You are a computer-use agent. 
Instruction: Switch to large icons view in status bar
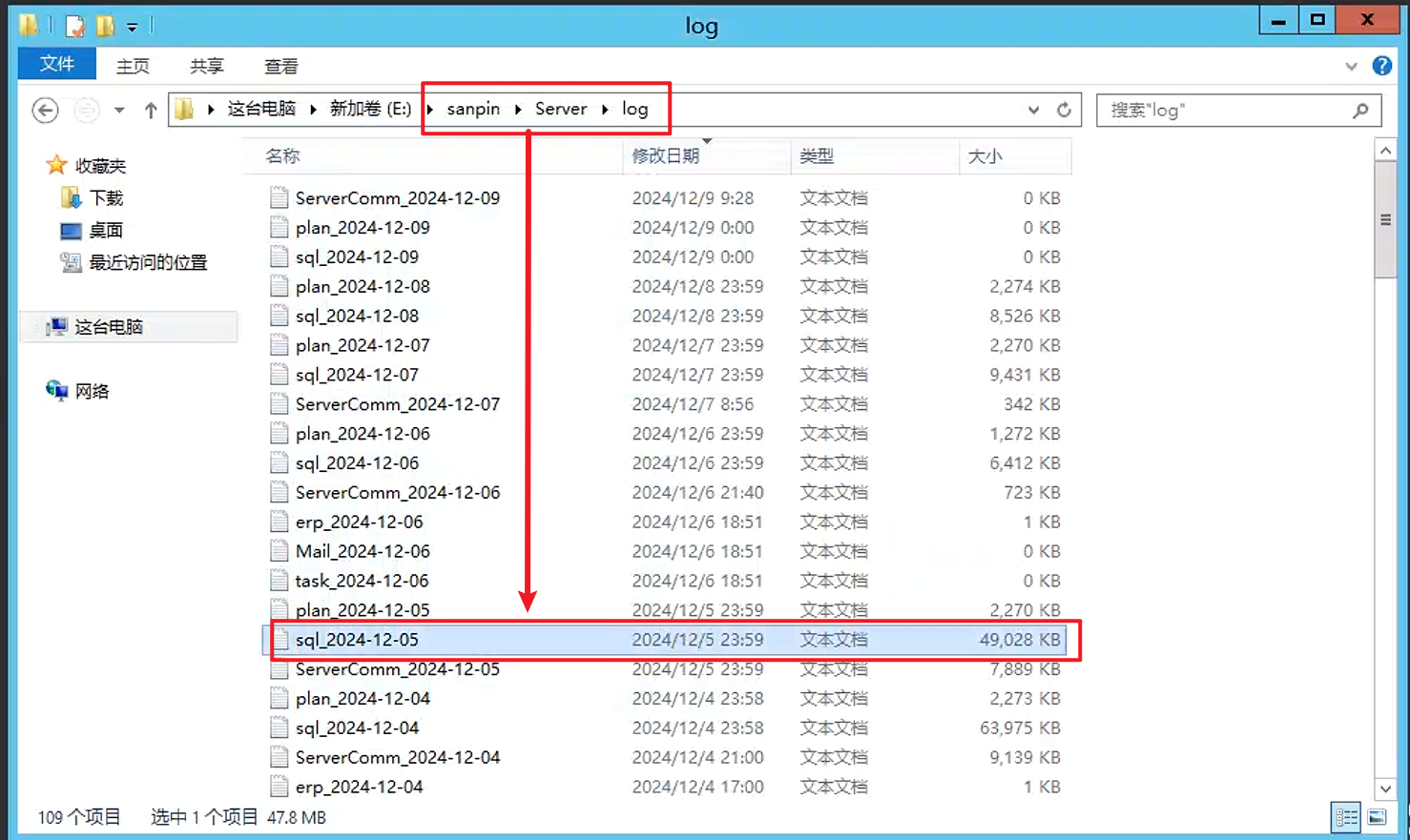click(x=1377, y=817)
